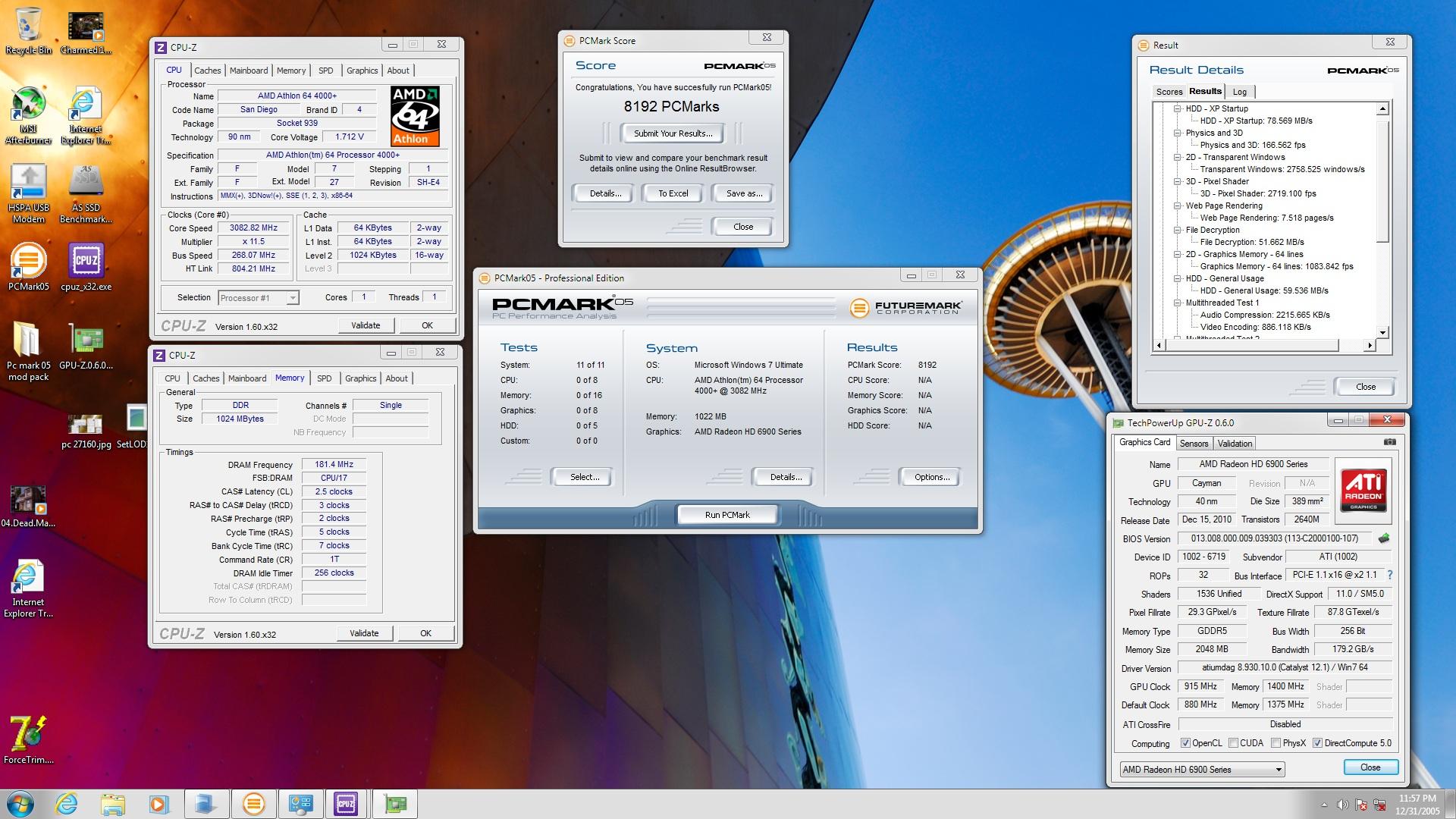Viewport: 1456px width, 819px height.
Task: Collapse the HDD - XP Startup tree node
Action: [x=1178, y=108]
